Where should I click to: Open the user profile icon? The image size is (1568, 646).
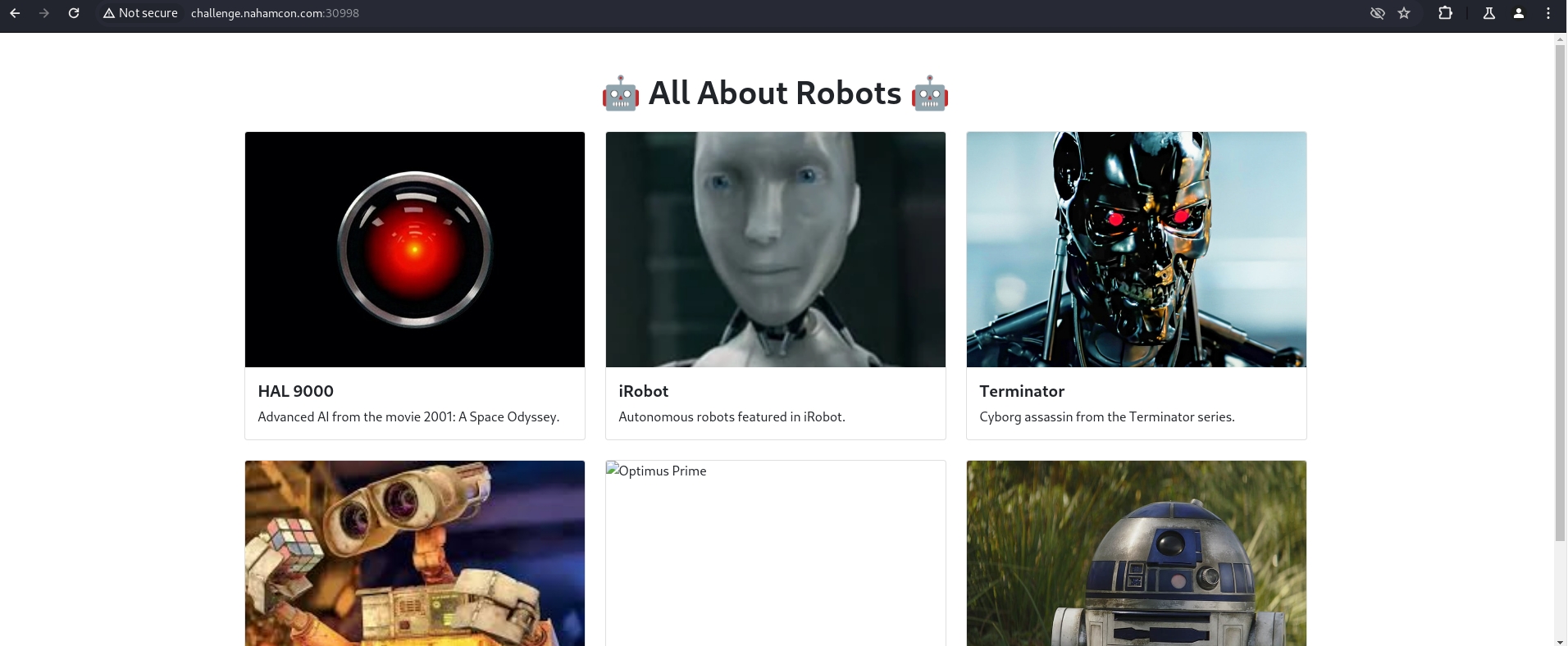click(x=1518, y=13)
